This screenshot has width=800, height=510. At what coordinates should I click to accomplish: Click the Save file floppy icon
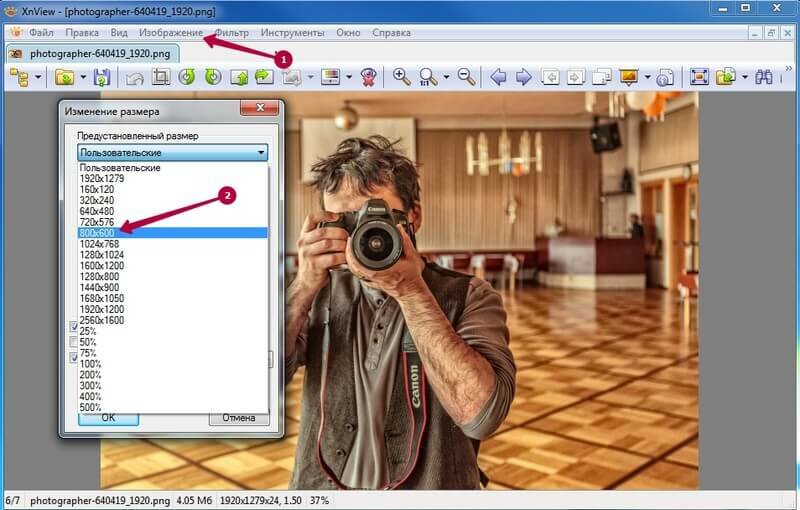(101, 77)
